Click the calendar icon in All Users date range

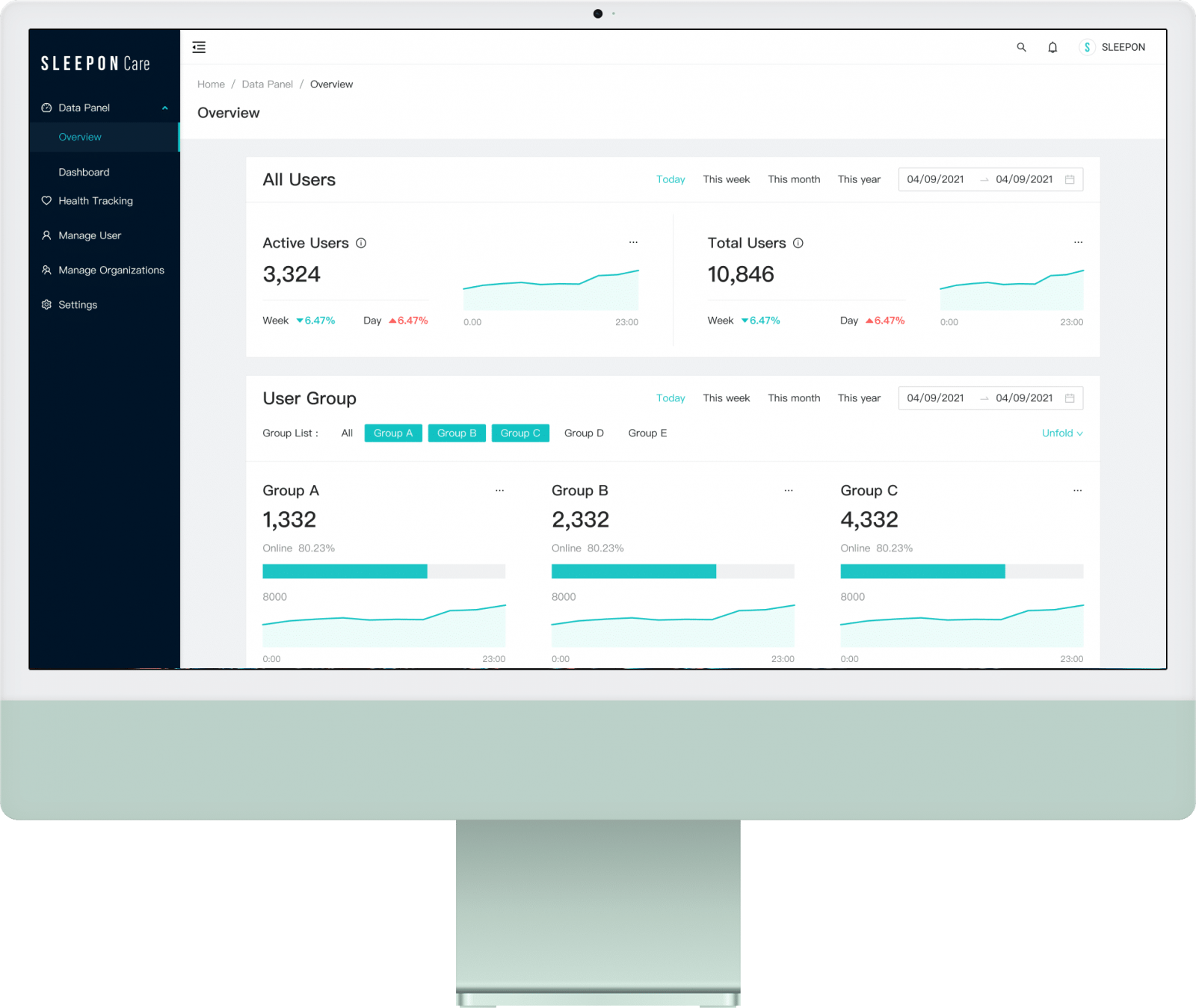[1070, 179]
